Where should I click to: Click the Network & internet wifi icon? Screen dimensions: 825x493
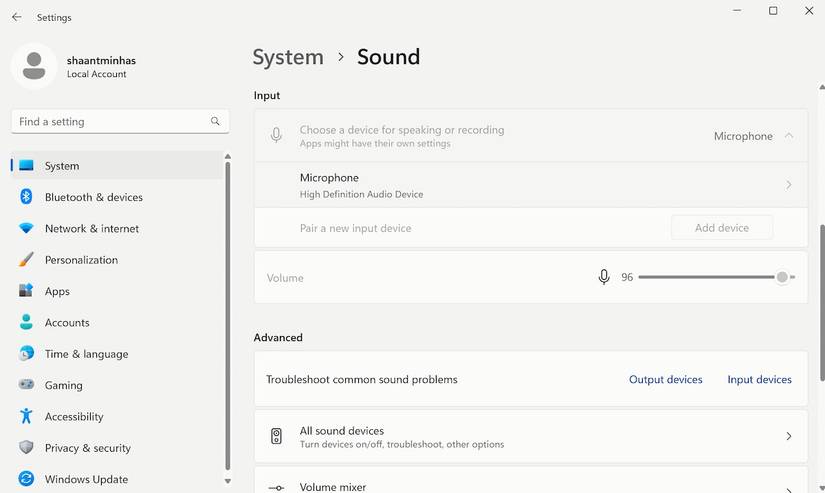click(26, 228)
